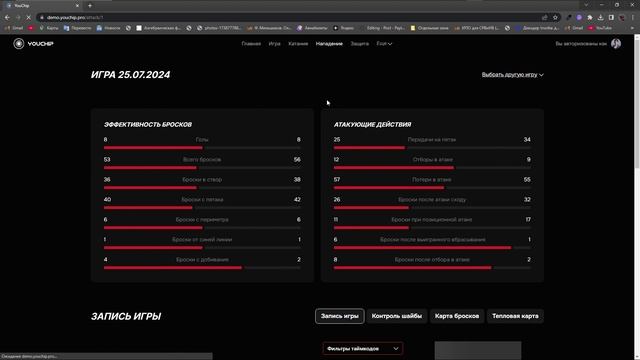Screen dimensions: 640x360
Task: Click the ЭФФЕКТИВНОСТЬ БРОСКОВ panel title
Action: coord(148,124)
